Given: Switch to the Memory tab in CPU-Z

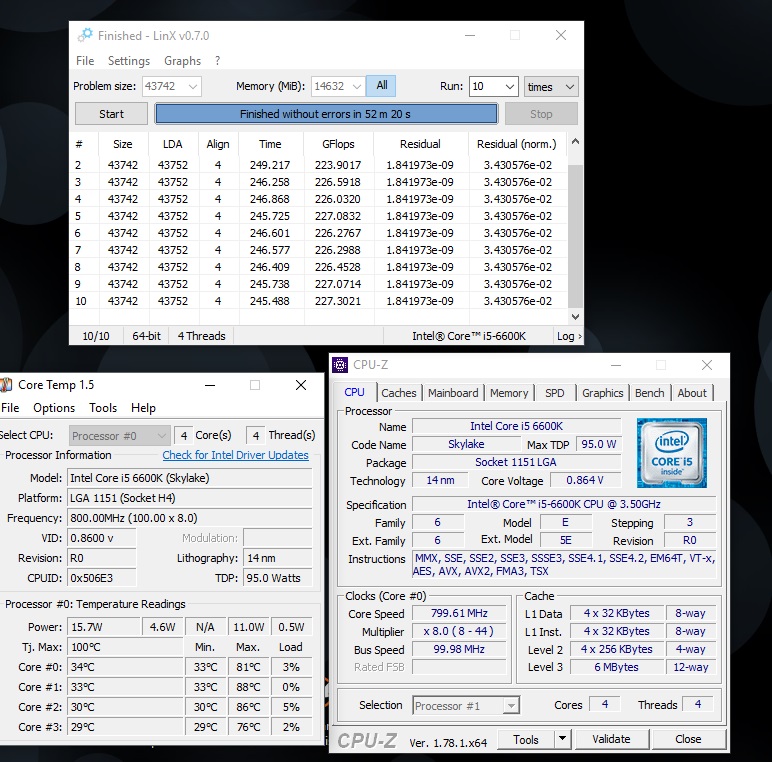Looking at the screenshot, I should coord(509,393).
